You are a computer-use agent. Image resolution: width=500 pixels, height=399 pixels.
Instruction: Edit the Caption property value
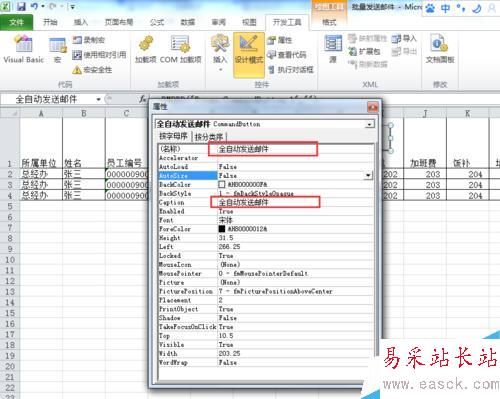coord(296,202)
